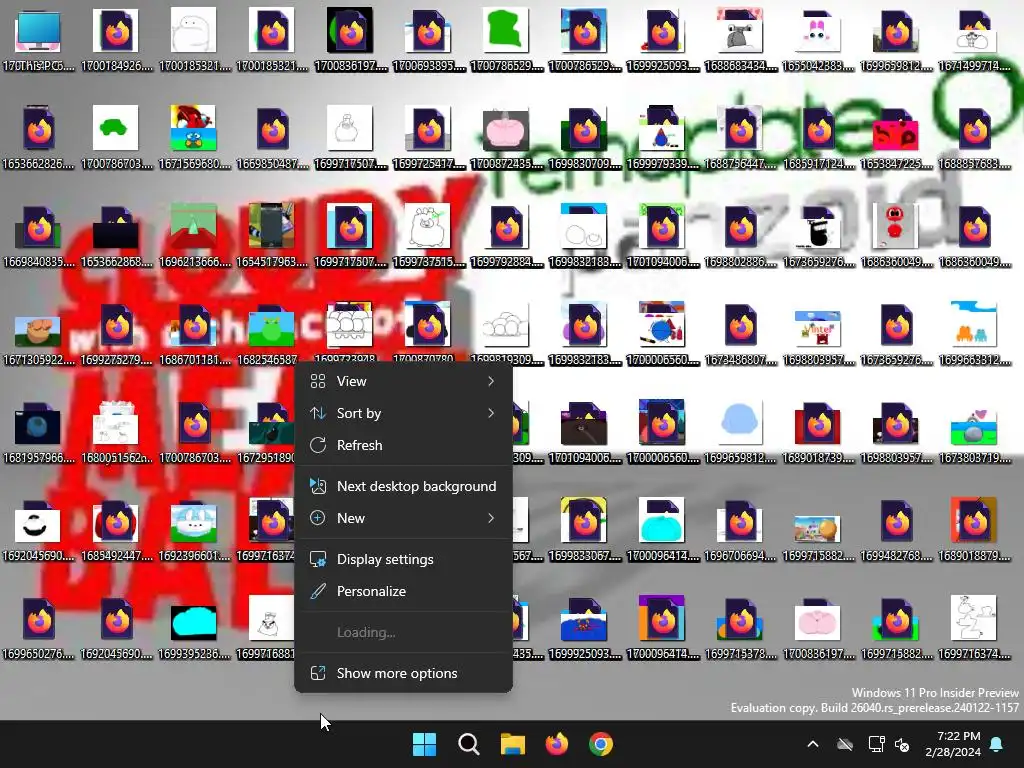Image resolution: width=1024 pixels, height=768 pixels.
Task: Select dark blue image 1681957966
Action: (39, 432)
